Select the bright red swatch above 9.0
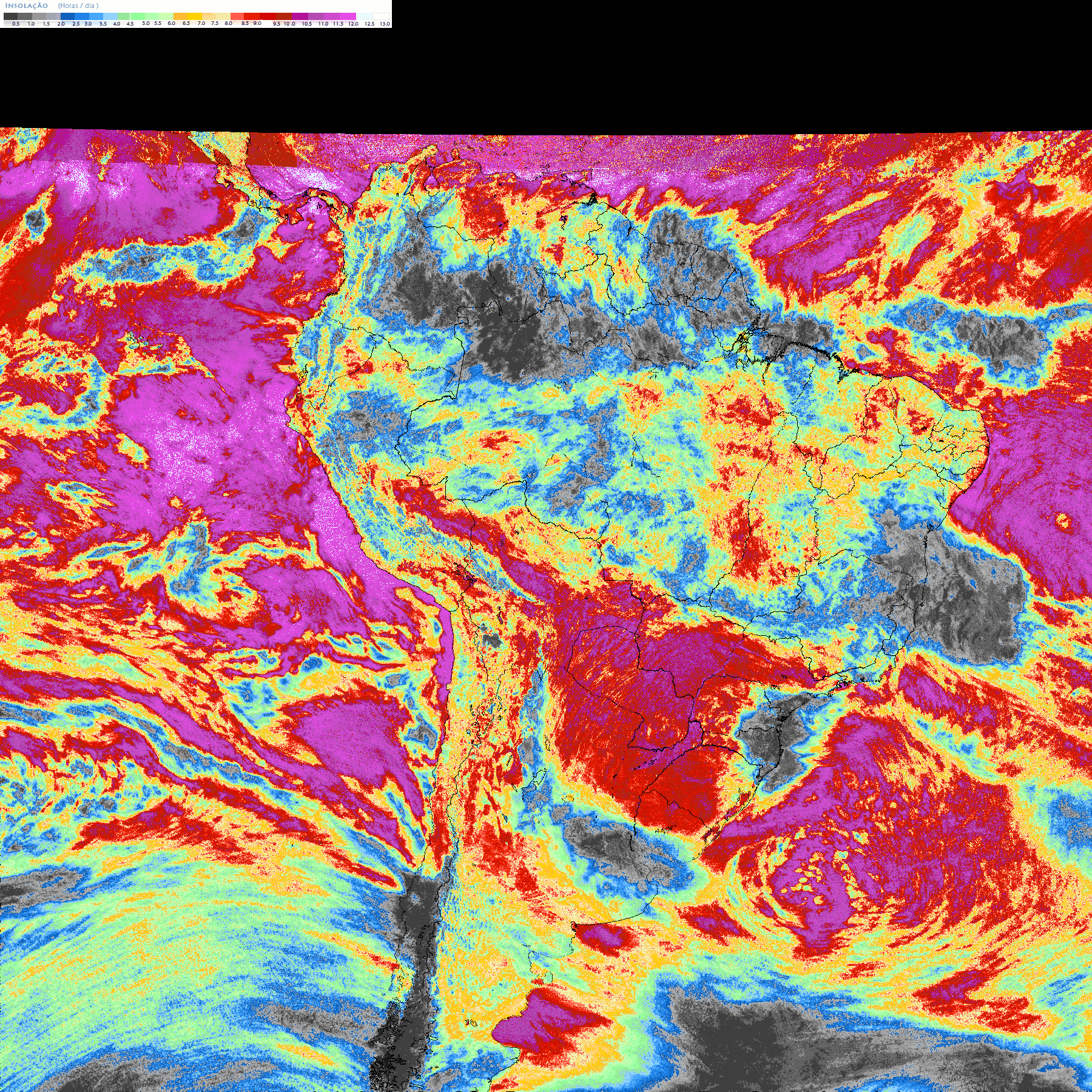The image size is (1092, 1092). point(252,16)
